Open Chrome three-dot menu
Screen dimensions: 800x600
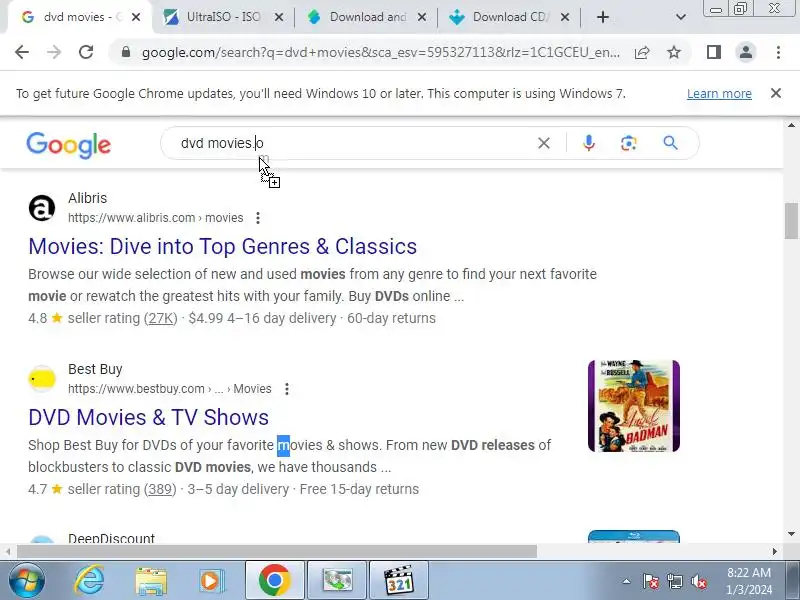tap(778, 52)
